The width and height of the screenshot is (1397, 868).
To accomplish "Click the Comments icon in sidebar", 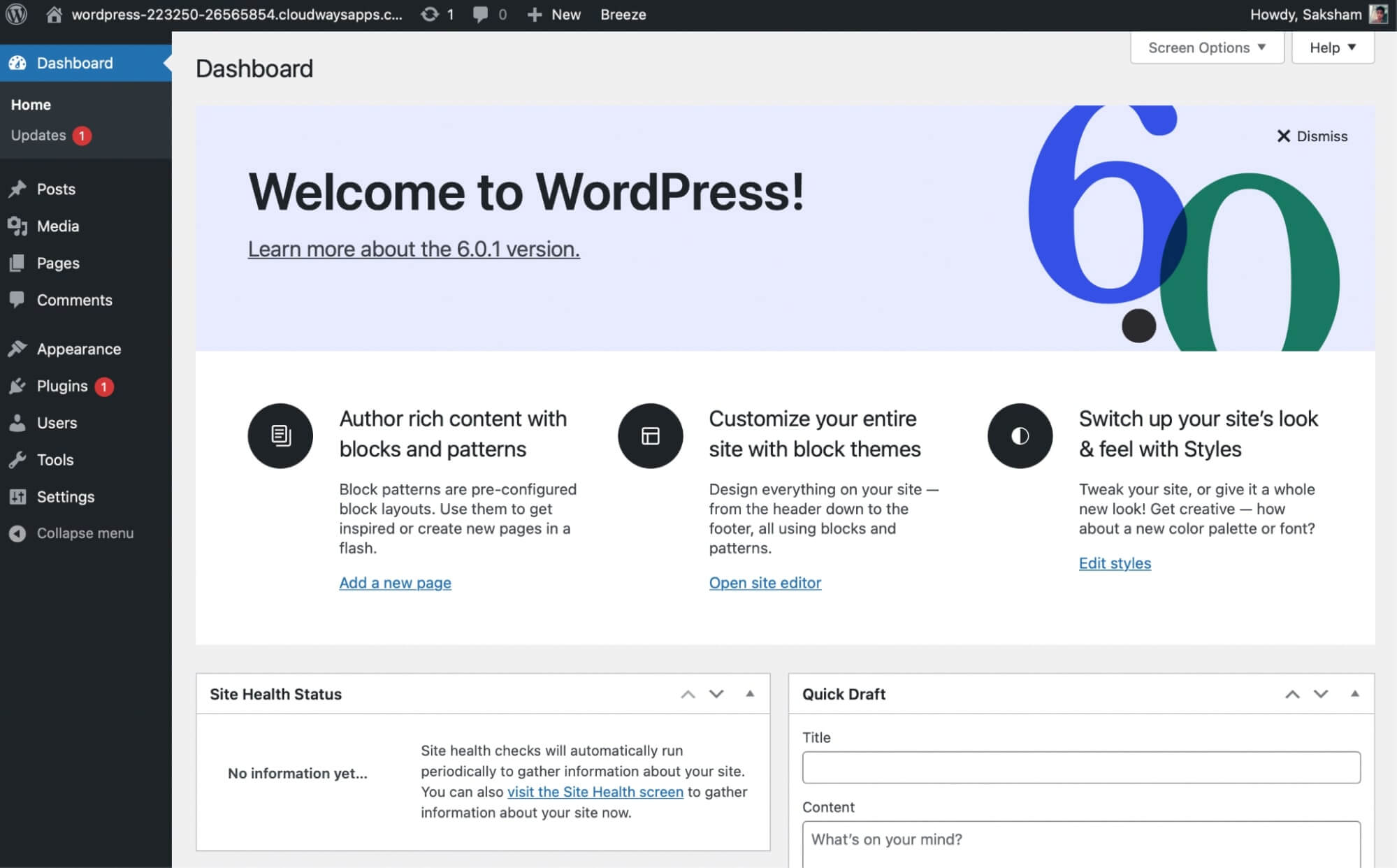I will tap(17, 299).
